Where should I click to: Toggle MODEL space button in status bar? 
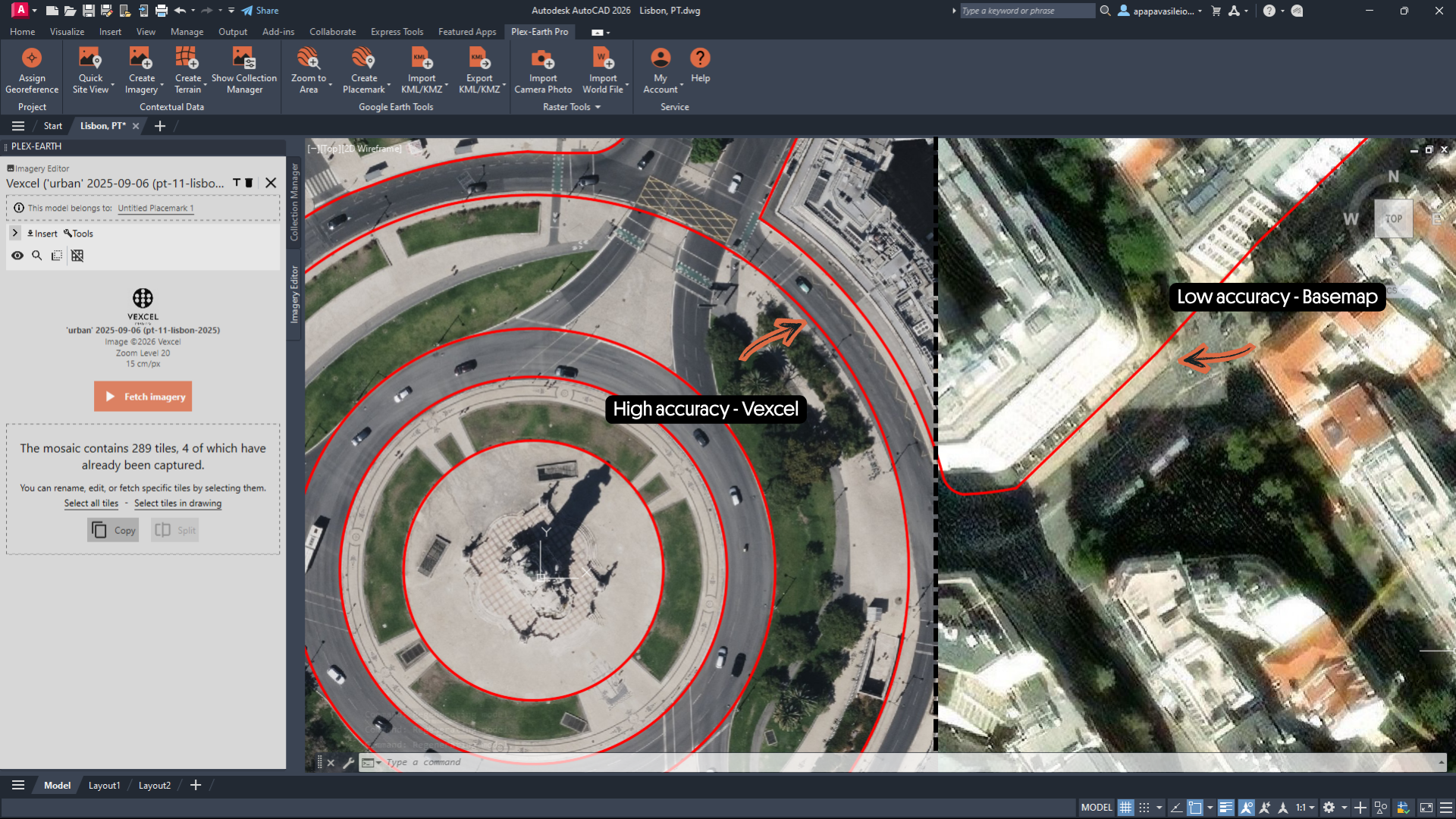point(1097,808)
